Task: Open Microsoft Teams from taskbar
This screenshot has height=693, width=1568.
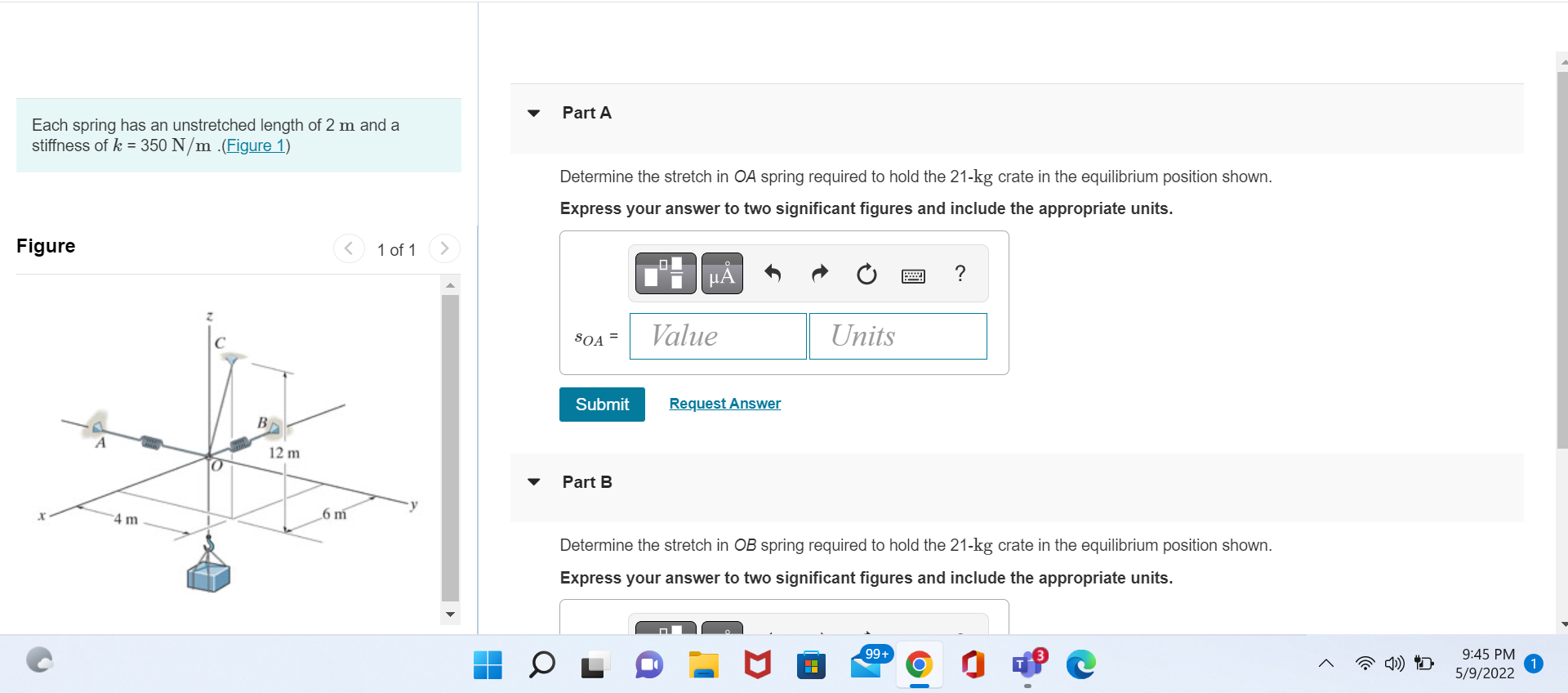Action: pyautogui.click(x=1027, y=664)
